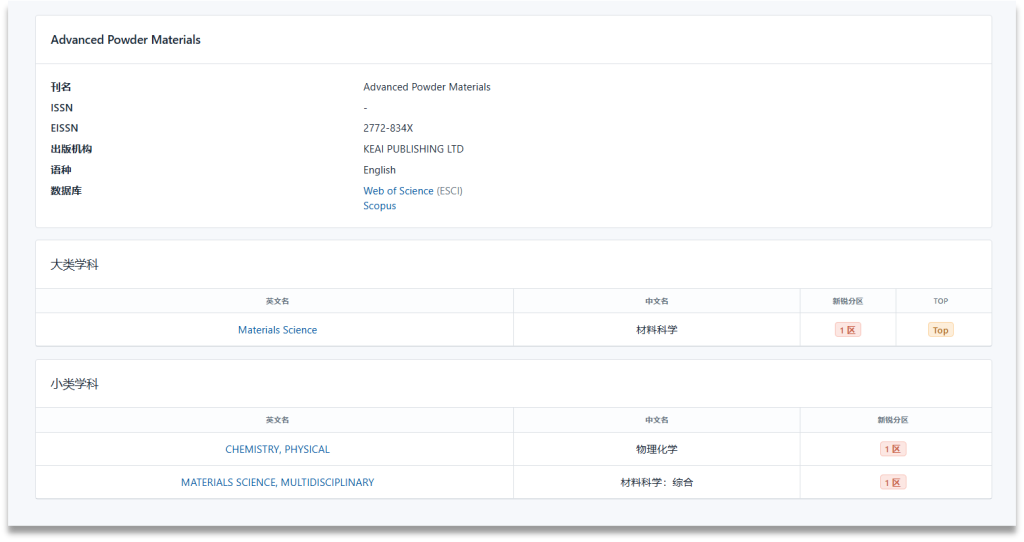
Task: Click 1区 badge in MATERIALS SCIENCE, MULTIDISCIPLINARY row
Action: tap(893, 483)
